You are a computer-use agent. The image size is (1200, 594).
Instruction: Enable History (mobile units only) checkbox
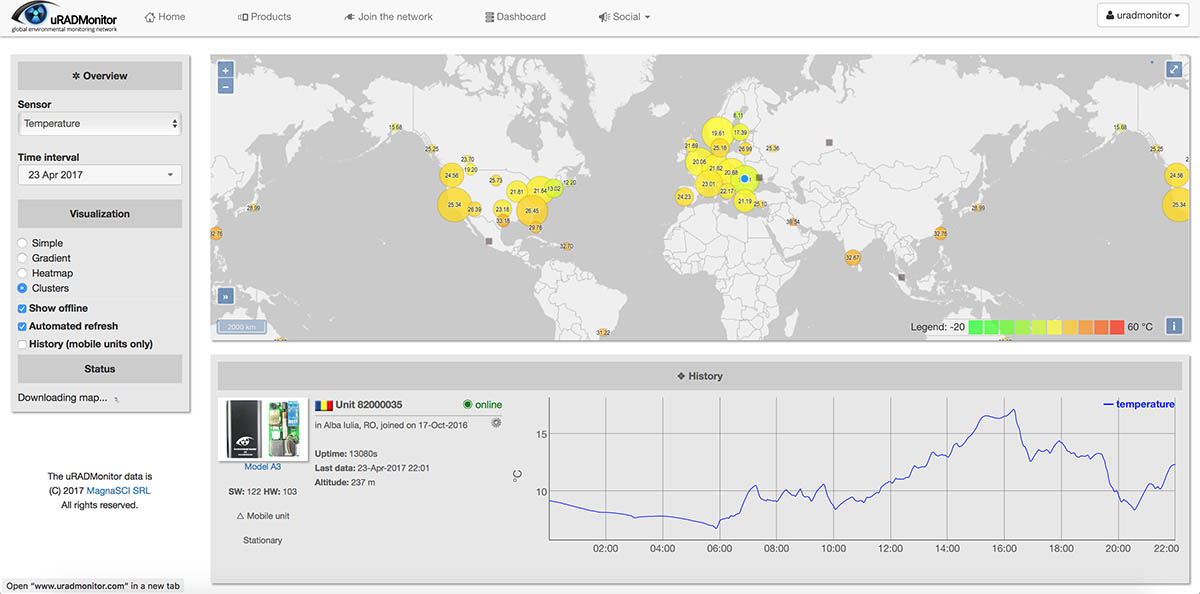point(21,344)
